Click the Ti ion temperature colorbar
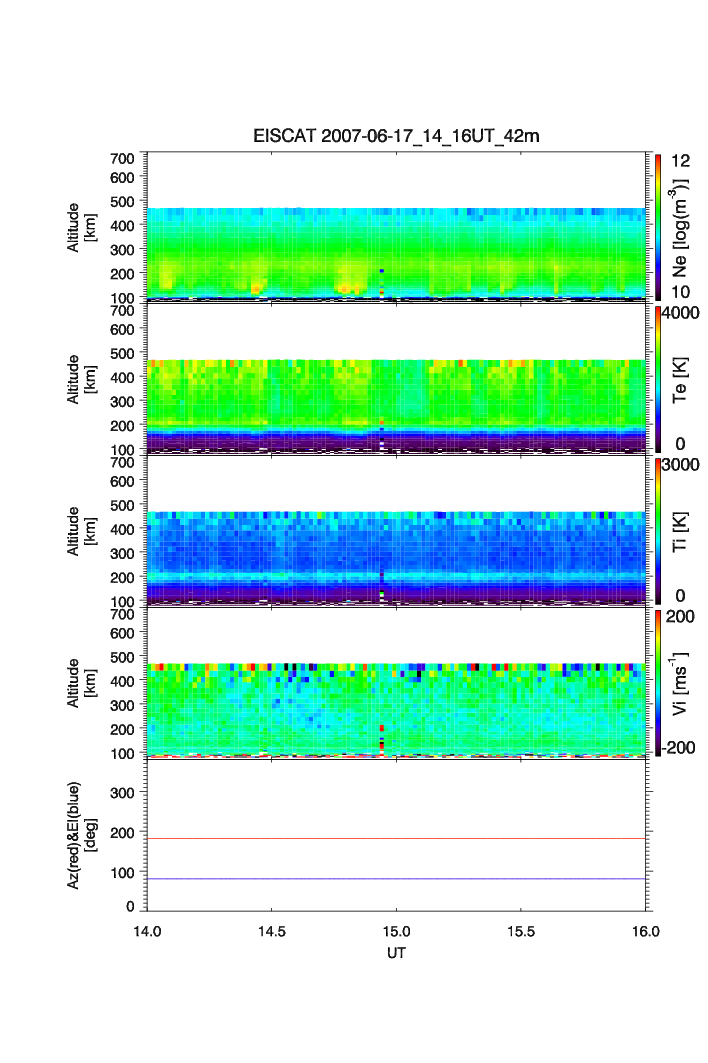Viewport: 708px width, 1063px height. point(658,530)
